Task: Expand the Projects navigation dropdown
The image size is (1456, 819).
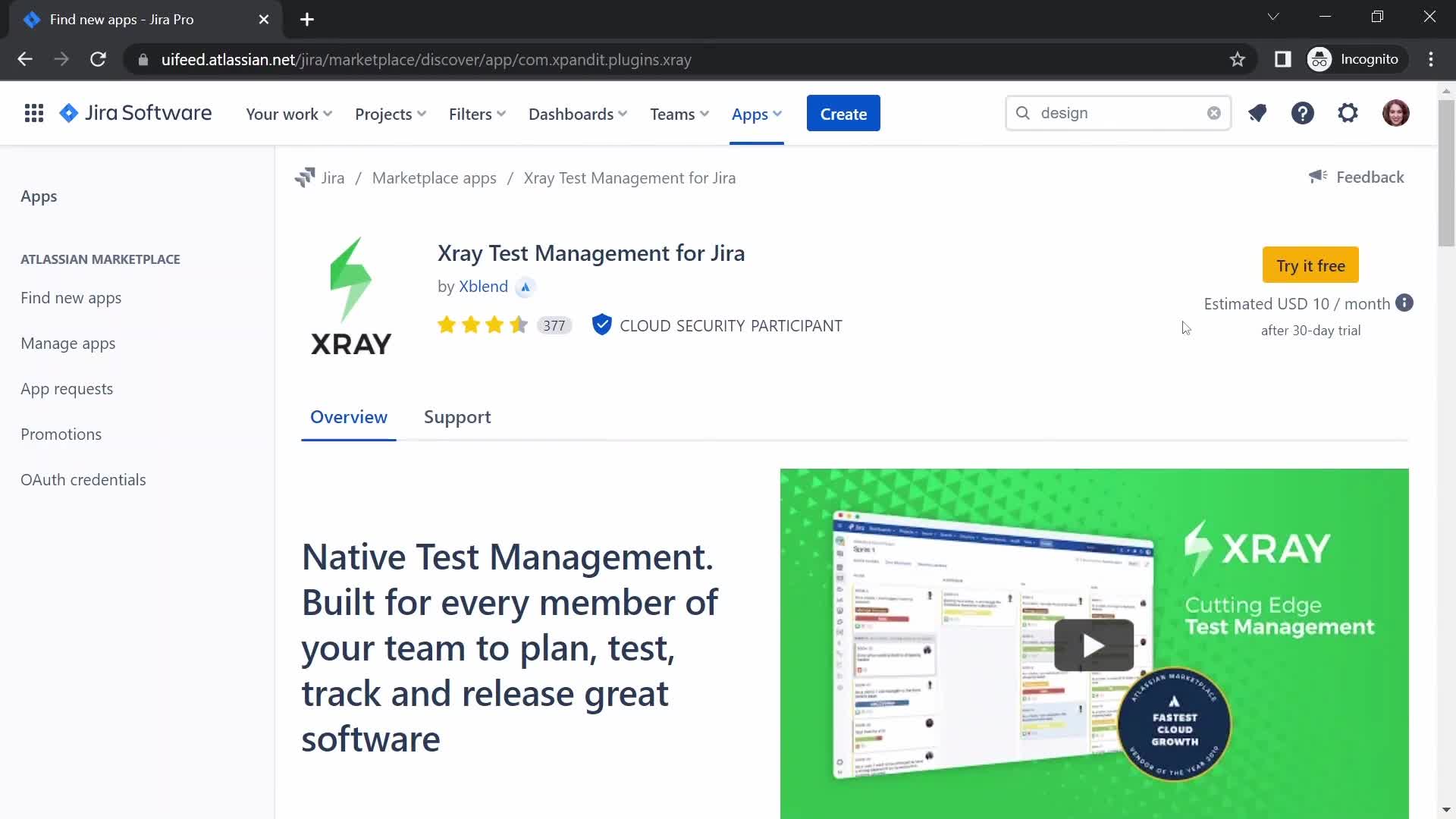Action: point(391,113)
